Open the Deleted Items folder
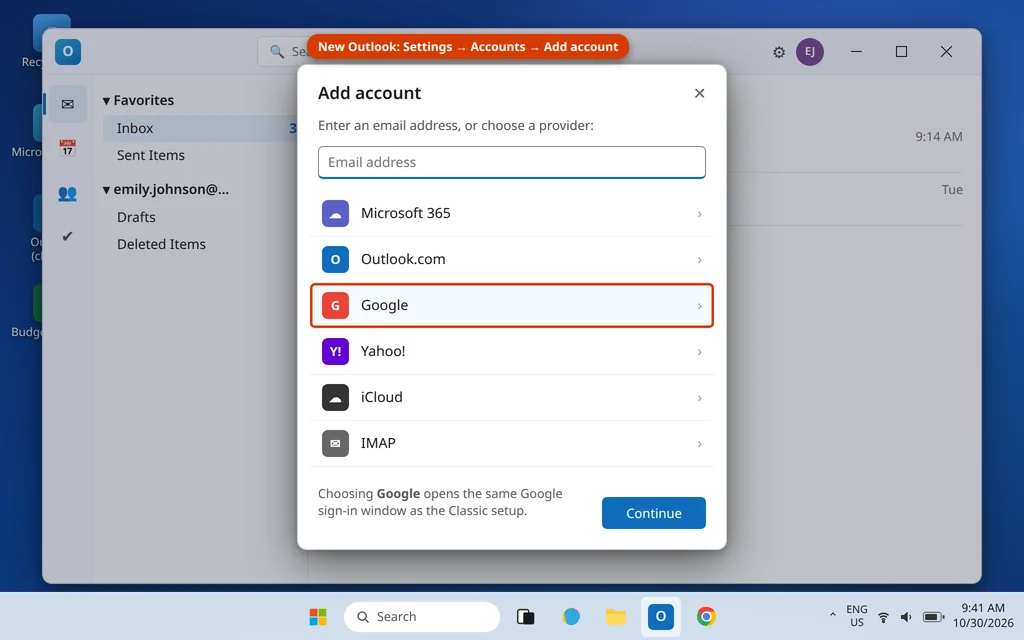Viewport: 1024px width, 640px height. [161, 244]
